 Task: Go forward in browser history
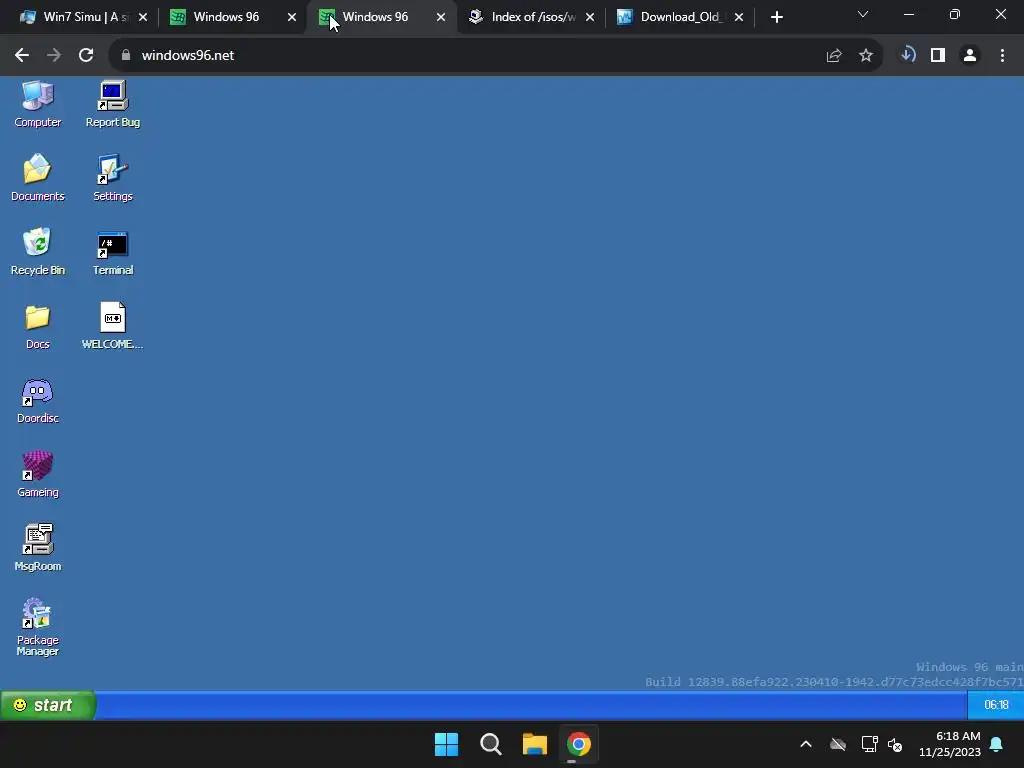tap(54, 56)
